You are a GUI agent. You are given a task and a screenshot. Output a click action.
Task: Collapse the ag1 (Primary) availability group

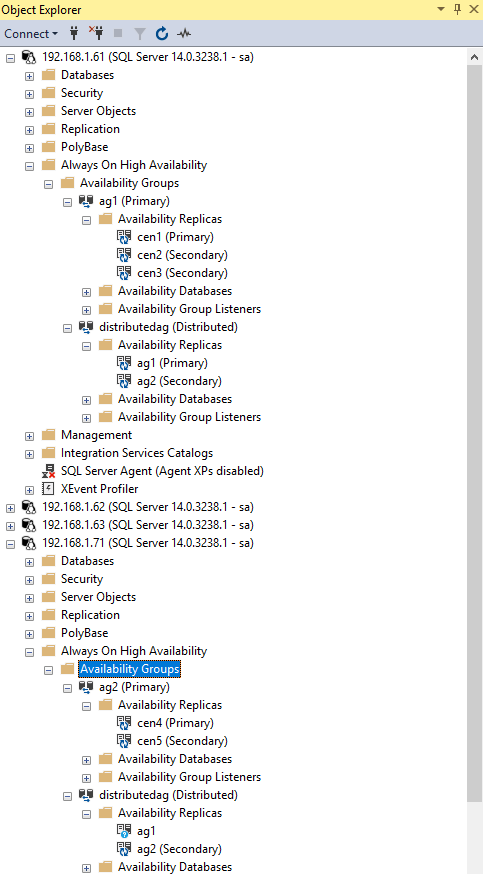[x=67, y=202]
